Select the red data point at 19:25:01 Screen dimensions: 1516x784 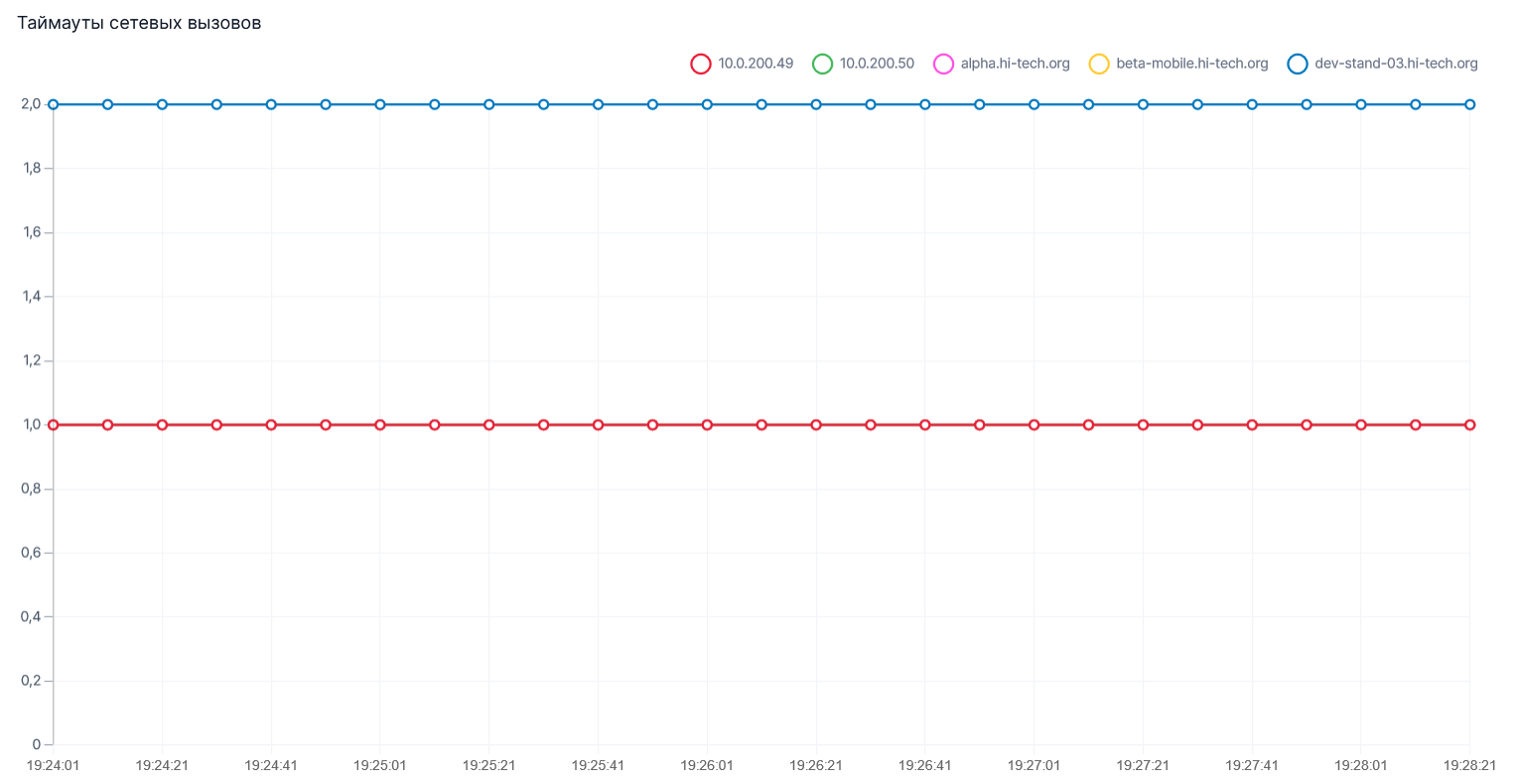click(380, 425)
